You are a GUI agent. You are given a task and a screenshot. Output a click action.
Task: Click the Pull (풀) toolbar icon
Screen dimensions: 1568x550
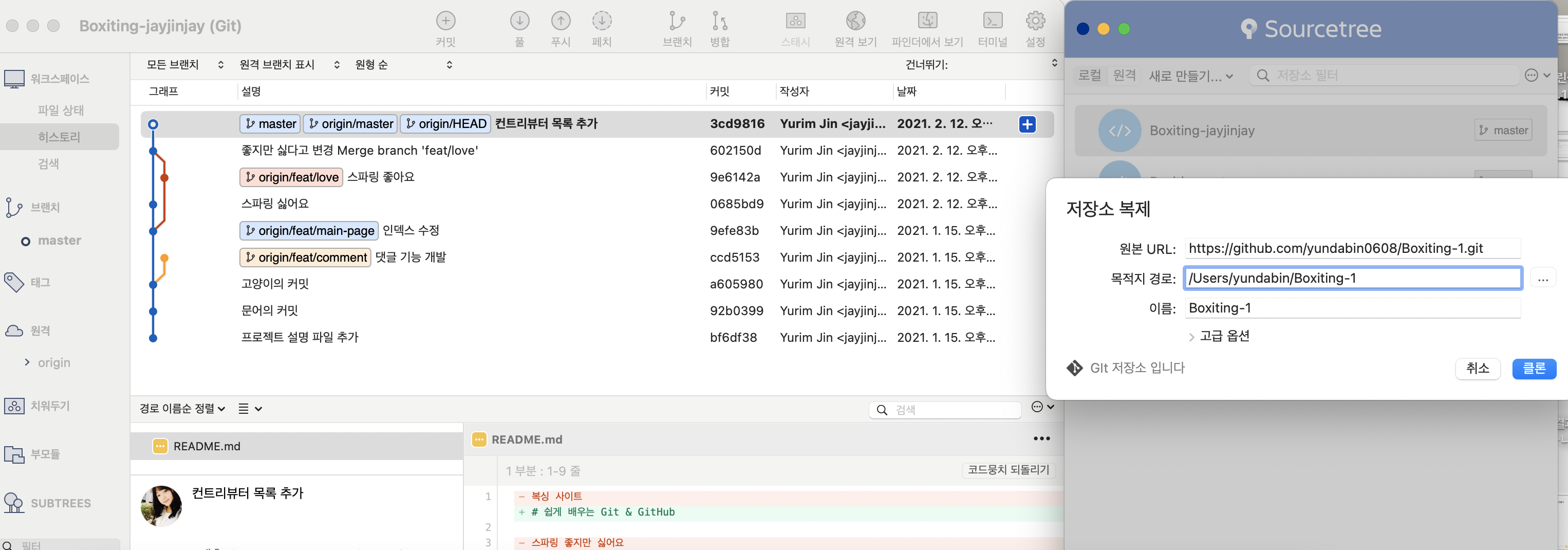point(519,21)
